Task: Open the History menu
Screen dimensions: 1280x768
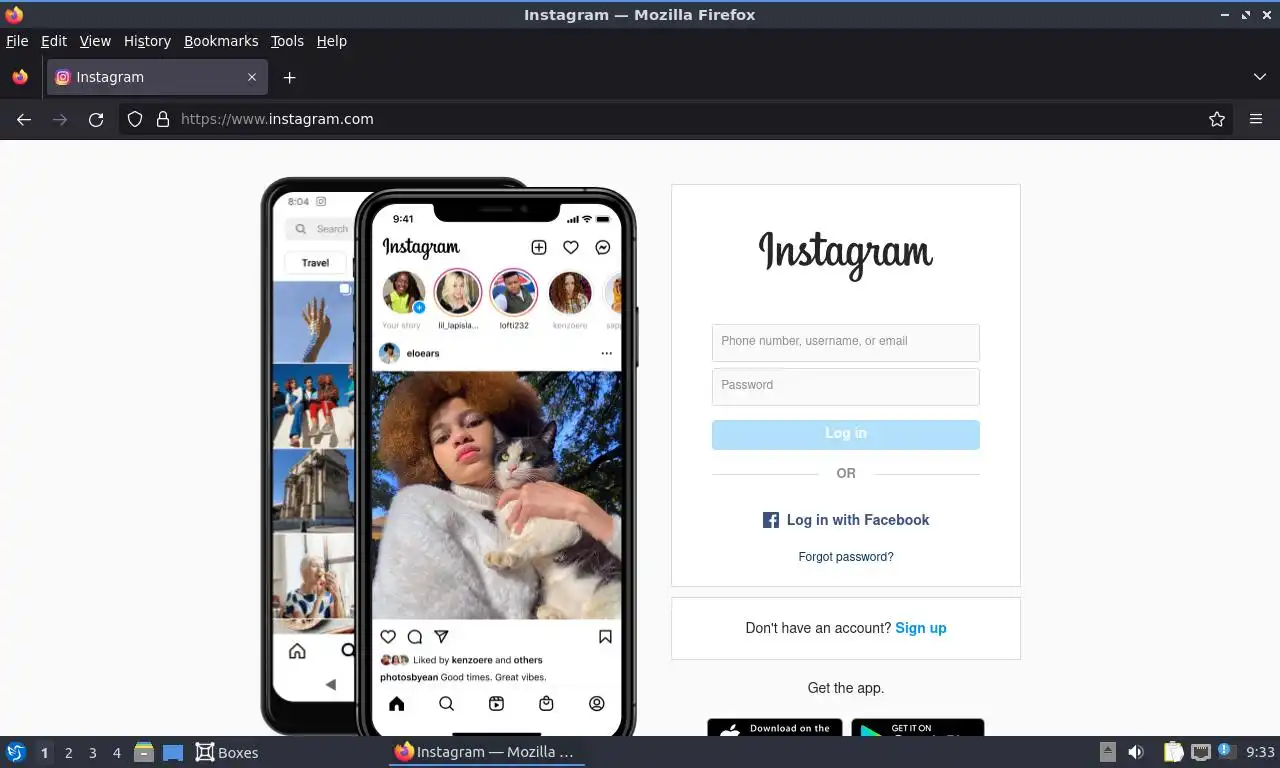Action: 147,41
